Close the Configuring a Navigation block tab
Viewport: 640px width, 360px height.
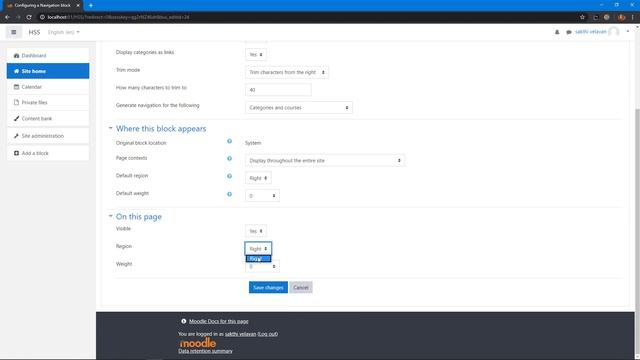(78, 5)
